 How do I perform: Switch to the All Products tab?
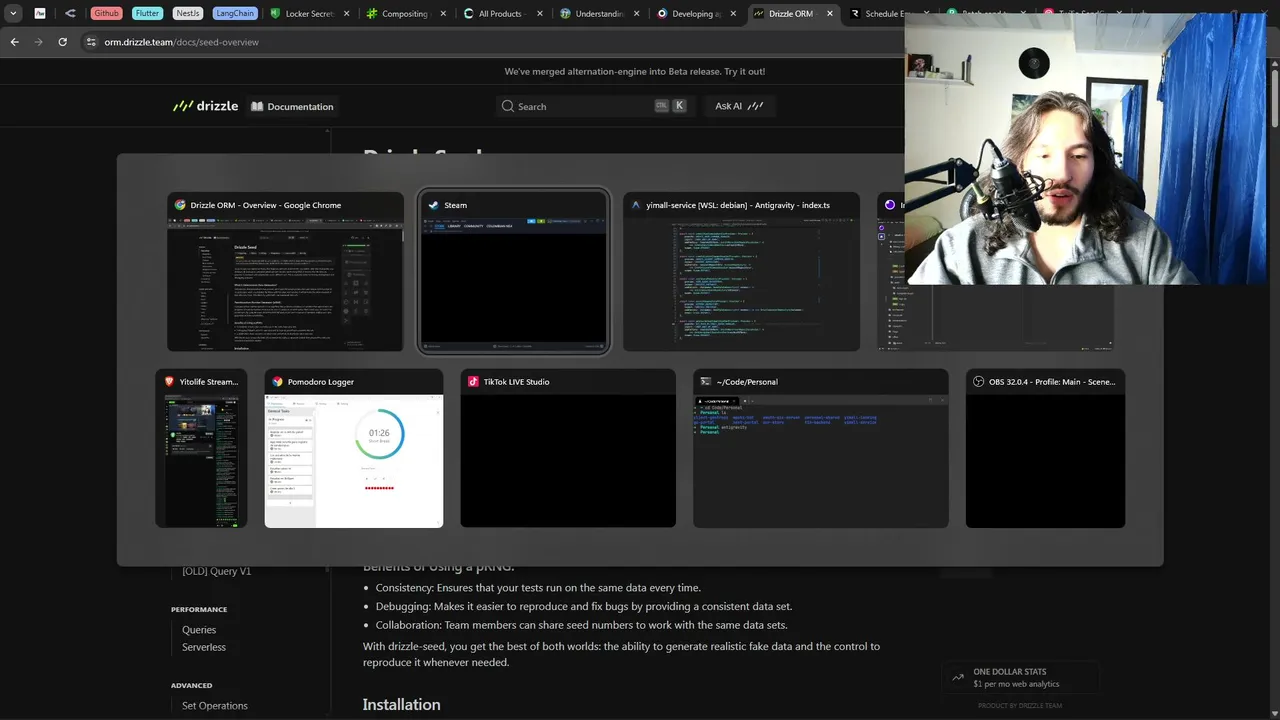[x=502, y=14]
